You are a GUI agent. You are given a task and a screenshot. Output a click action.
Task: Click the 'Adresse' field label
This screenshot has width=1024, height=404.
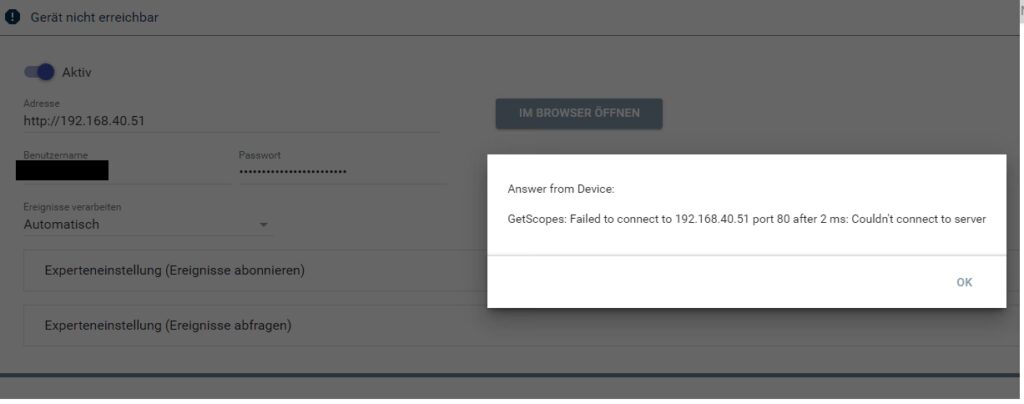click(41, 103)
